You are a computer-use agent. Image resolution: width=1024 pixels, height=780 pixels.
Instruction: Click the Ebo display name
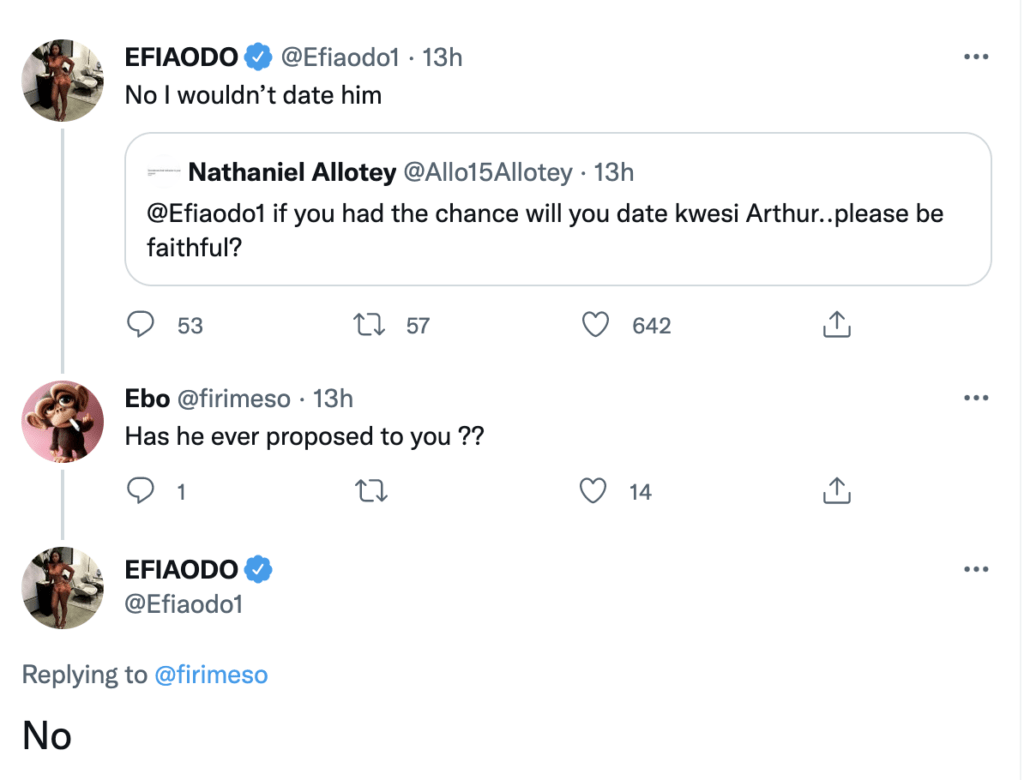tap(147, 399)
